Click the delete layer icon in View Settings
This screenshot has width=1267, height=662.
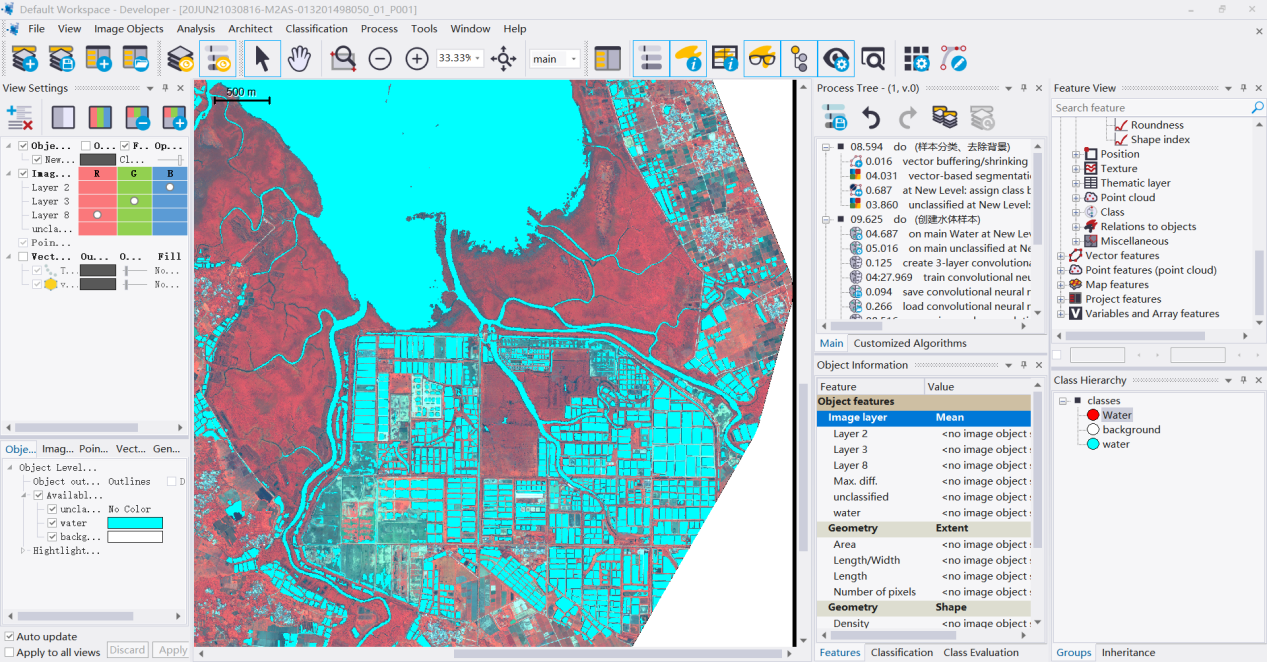click(x=20, y=118)
